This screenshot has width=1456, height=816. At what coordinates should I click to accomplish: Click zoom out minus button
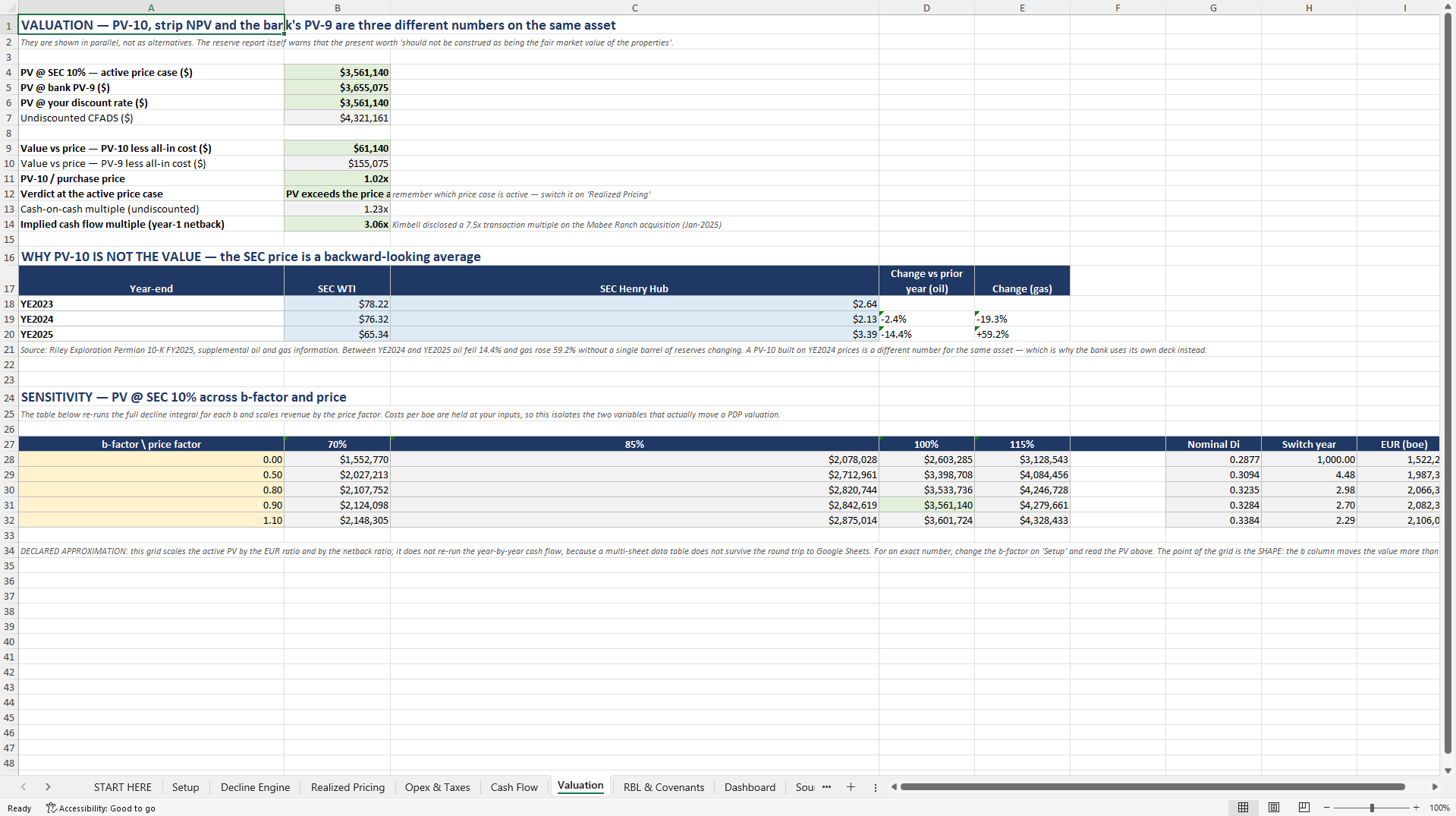click(1326, 808)
